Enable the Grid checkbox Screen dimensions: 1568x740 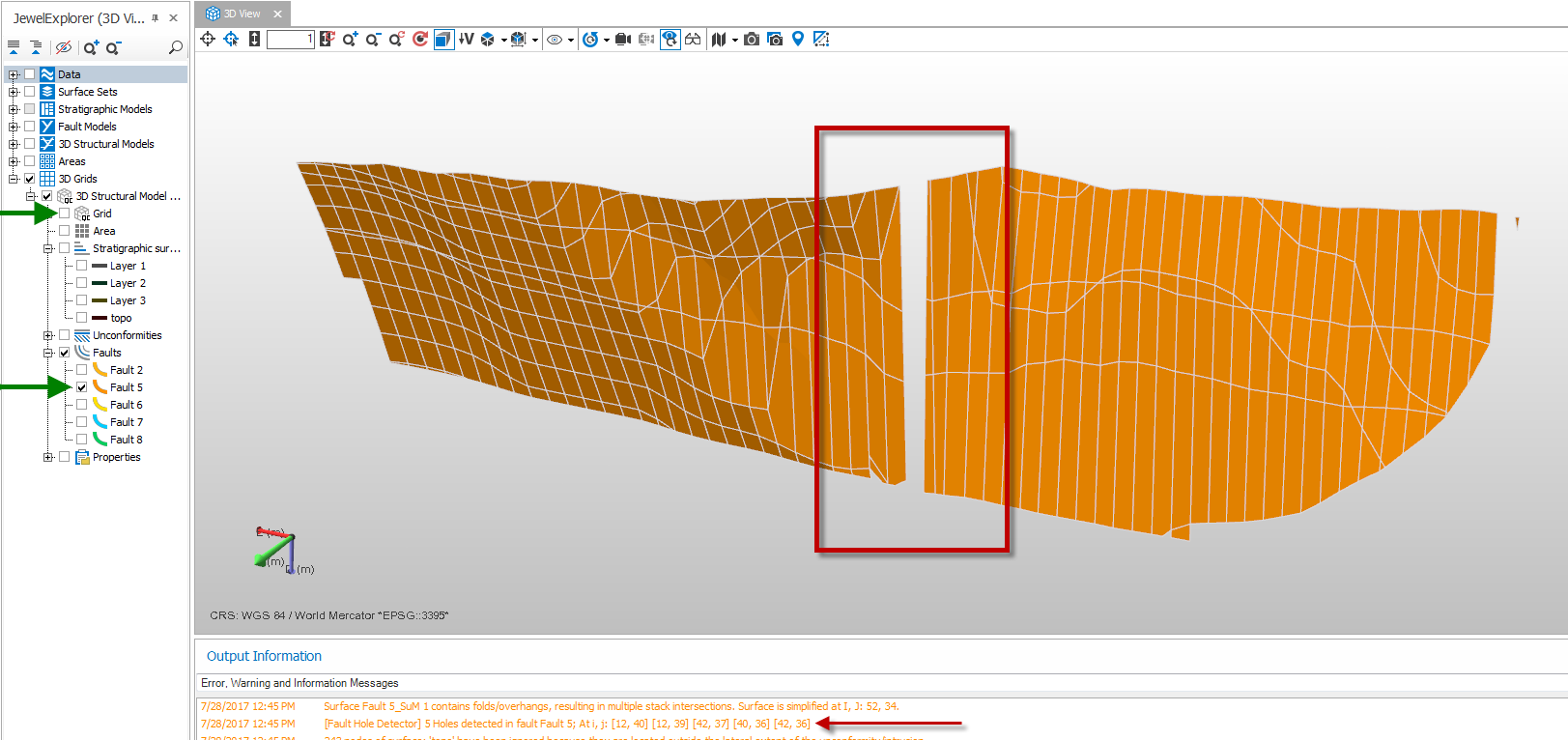tap(65, 213)
